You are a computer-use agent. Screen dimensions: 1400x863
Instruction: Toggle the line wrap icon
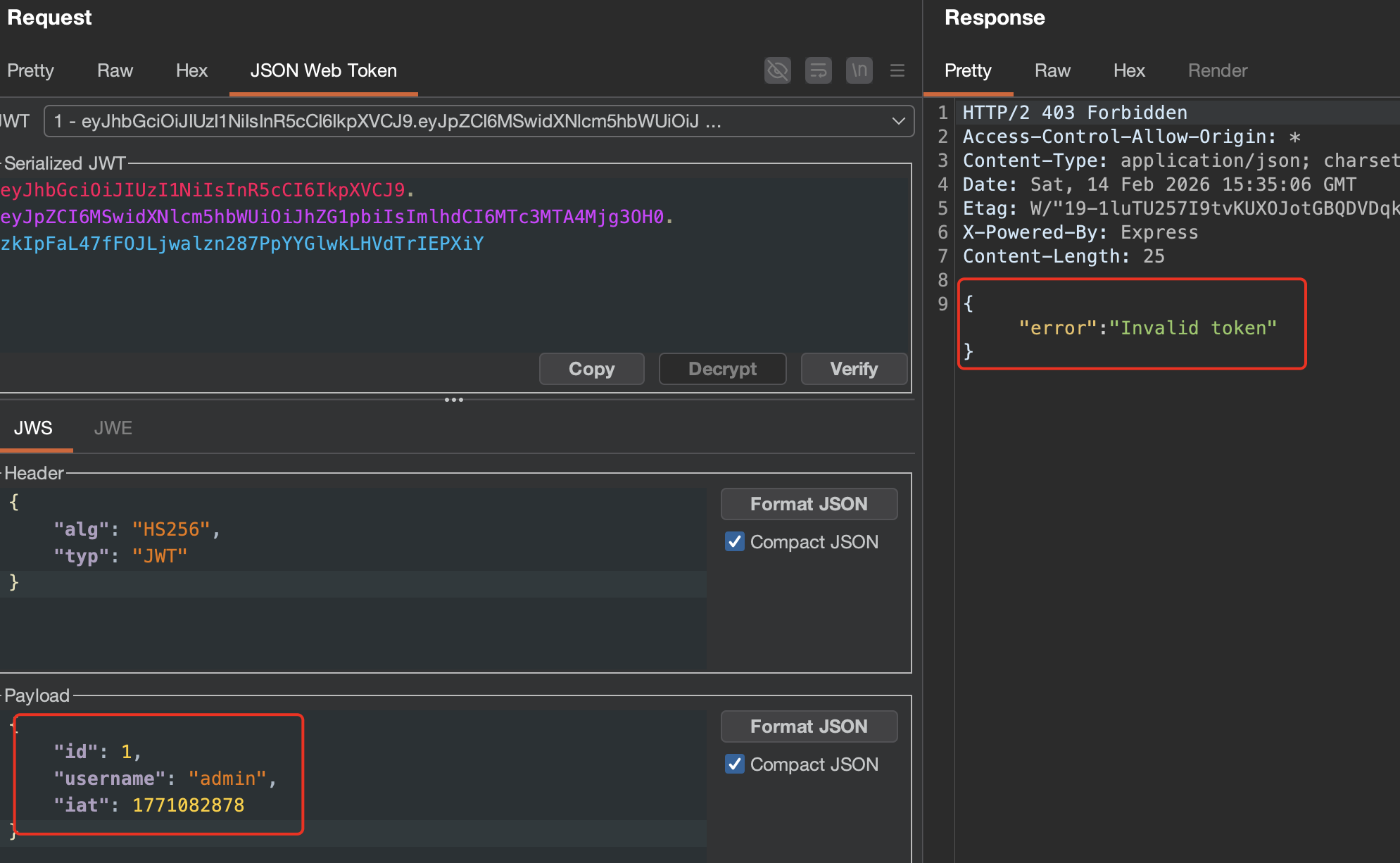[818, 70]
